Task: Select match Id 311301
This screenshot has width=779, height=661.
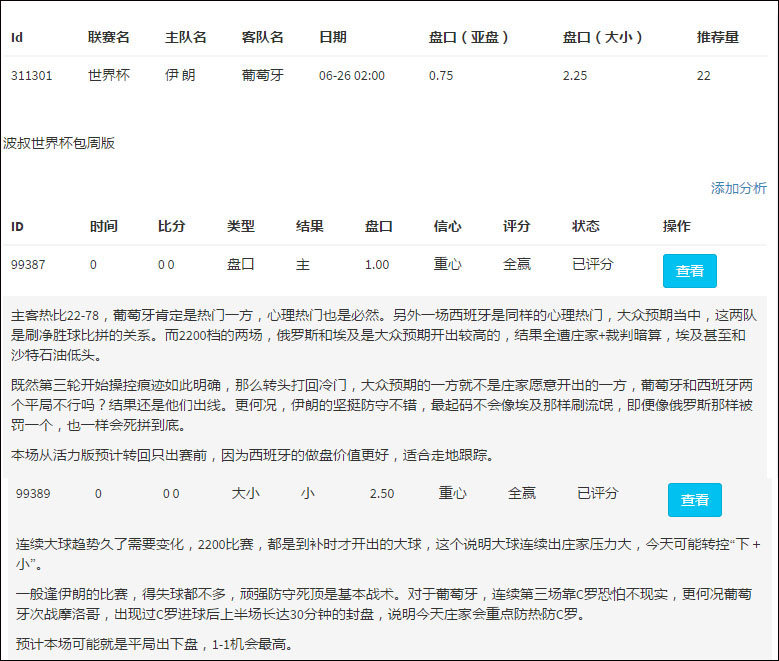Action: coord(31,76)
